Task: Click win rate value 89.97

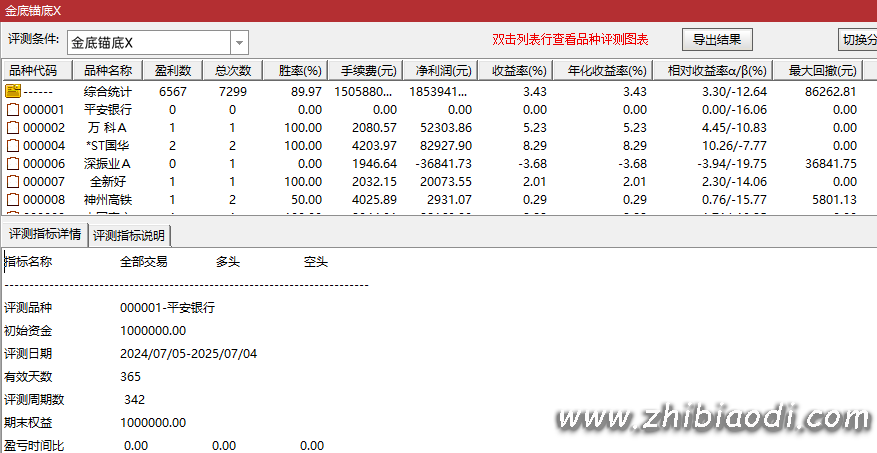Action: [x=307, y=91]
